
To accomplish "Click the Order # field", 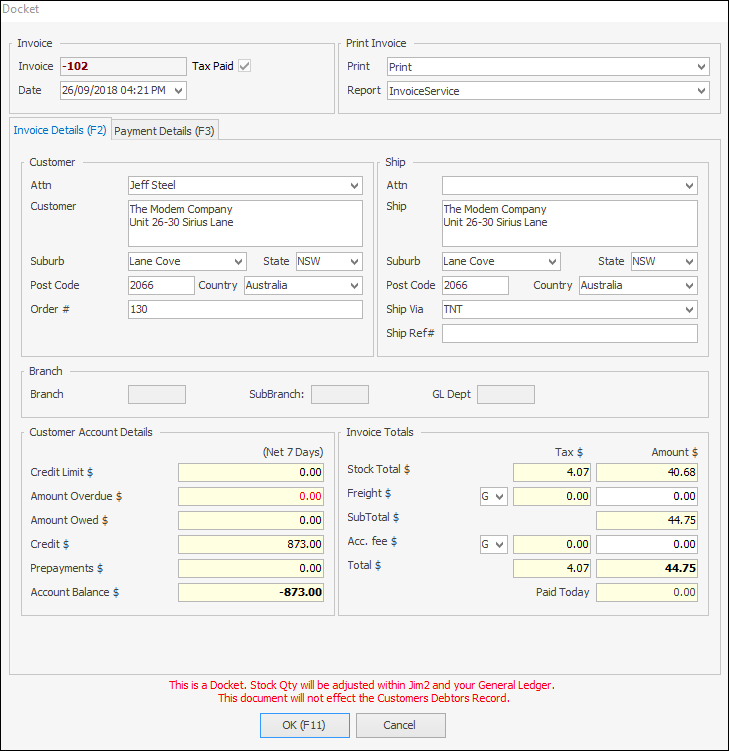I will [x=245, y=310].
